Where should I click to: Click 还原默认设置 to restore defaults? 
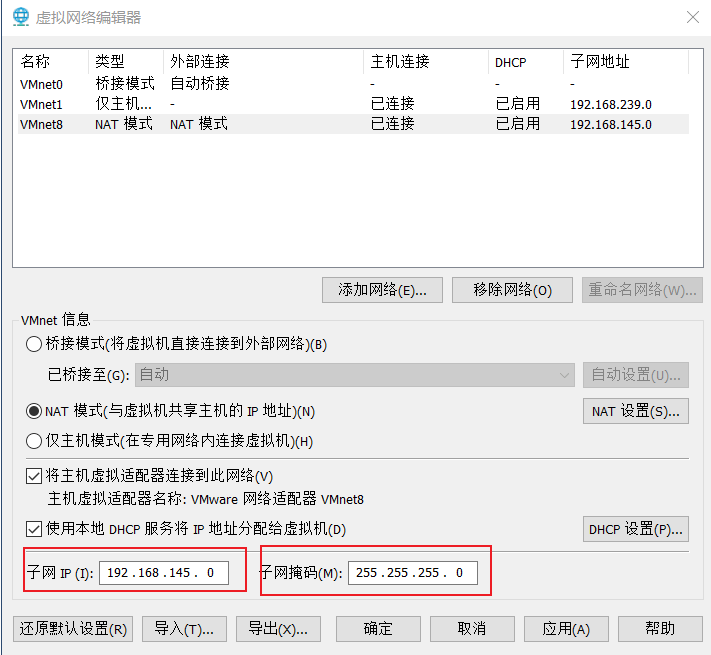coord(73,629)
